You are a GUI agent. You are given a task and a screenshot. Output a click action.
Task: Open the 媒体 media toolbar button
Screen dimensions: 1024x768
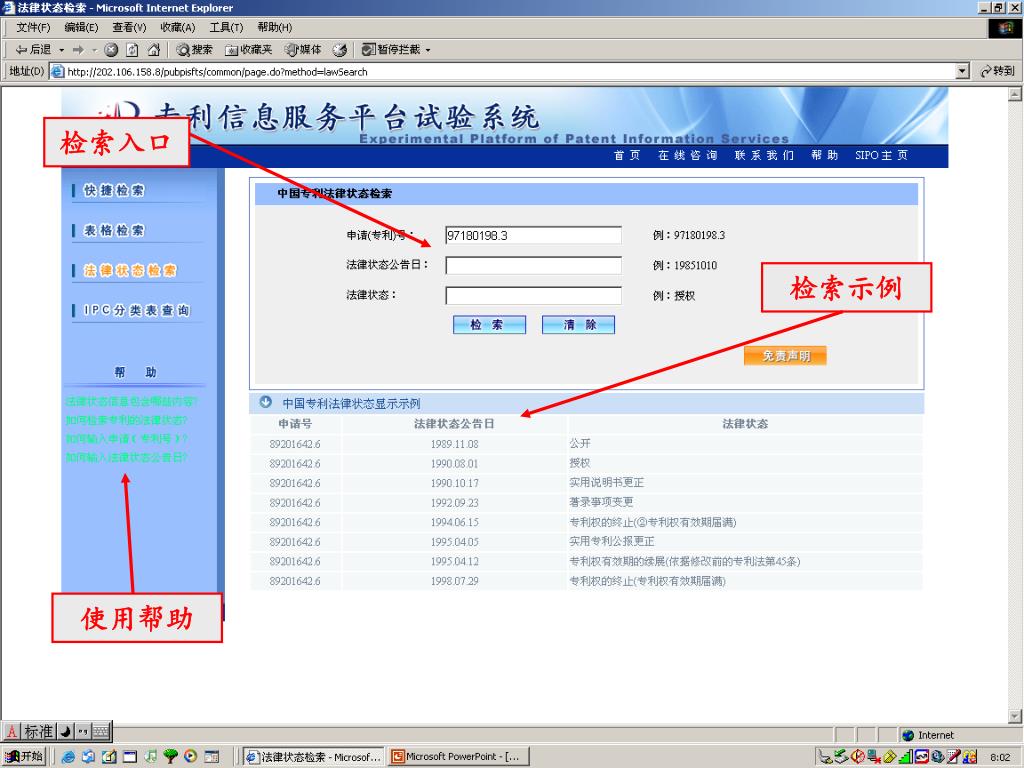pyautogui.click(x=304, y=50)
